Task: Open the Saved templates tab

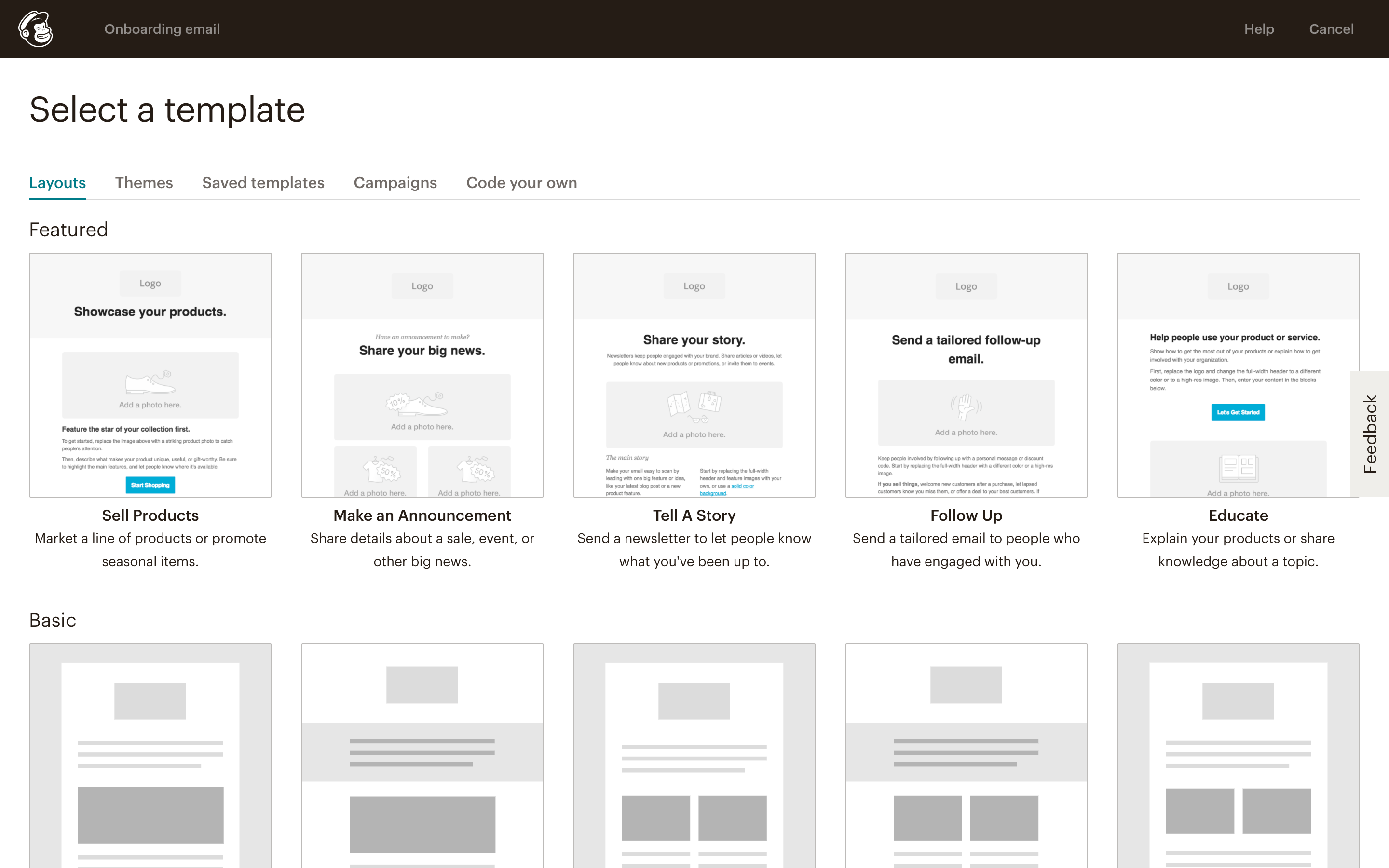Action: (263, 183)
